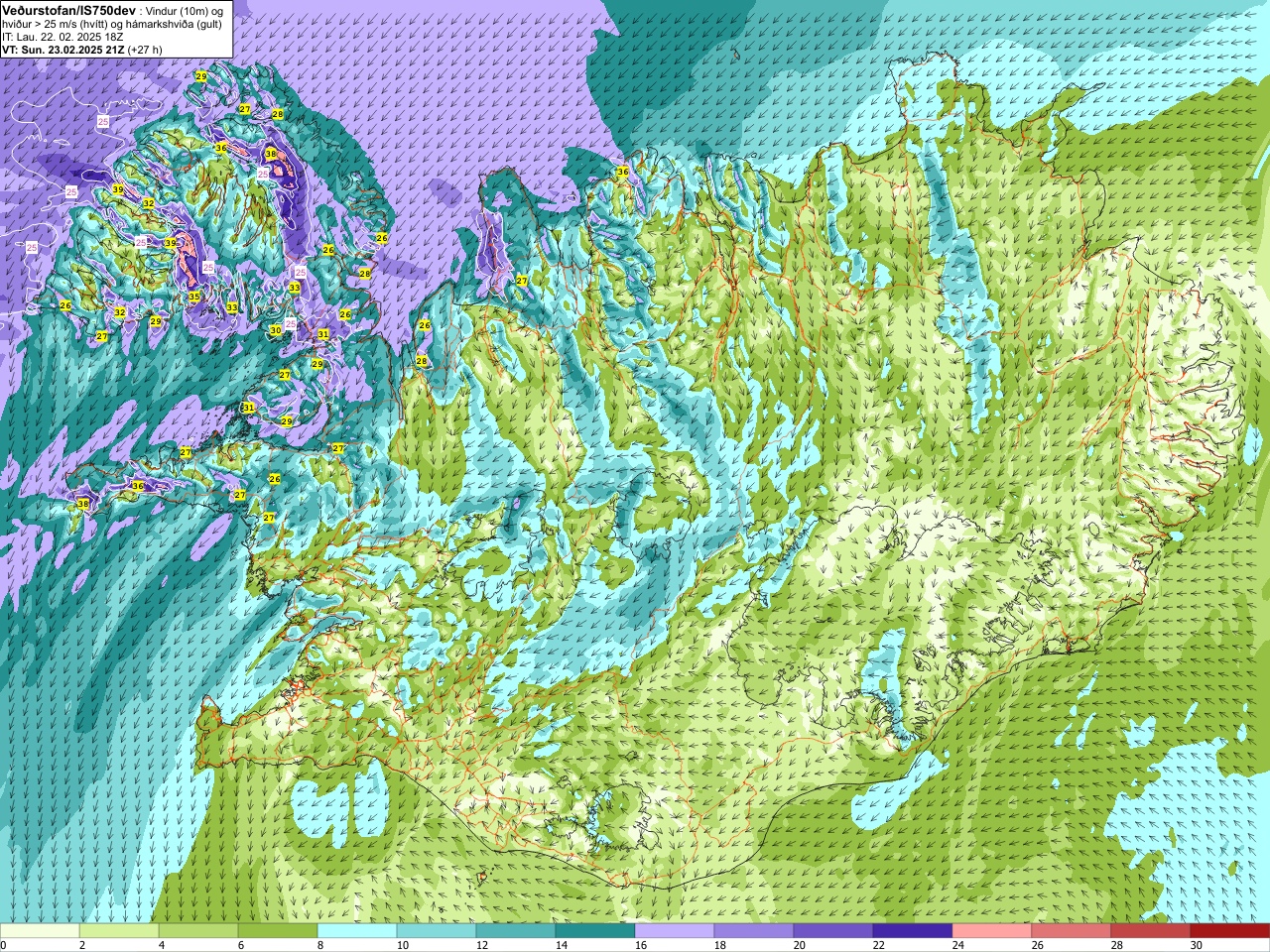This screenshot has width=1270, height=952.
Task: Click the 0–2 m/s pale cream legend swatch
Action: point(40,931)
